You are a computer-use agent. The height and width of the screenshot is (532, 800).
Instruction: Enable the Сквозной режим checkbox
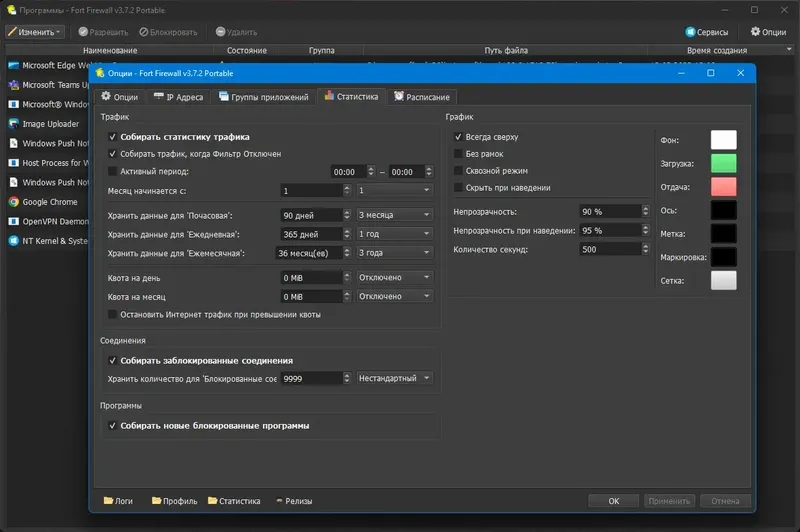458,171
